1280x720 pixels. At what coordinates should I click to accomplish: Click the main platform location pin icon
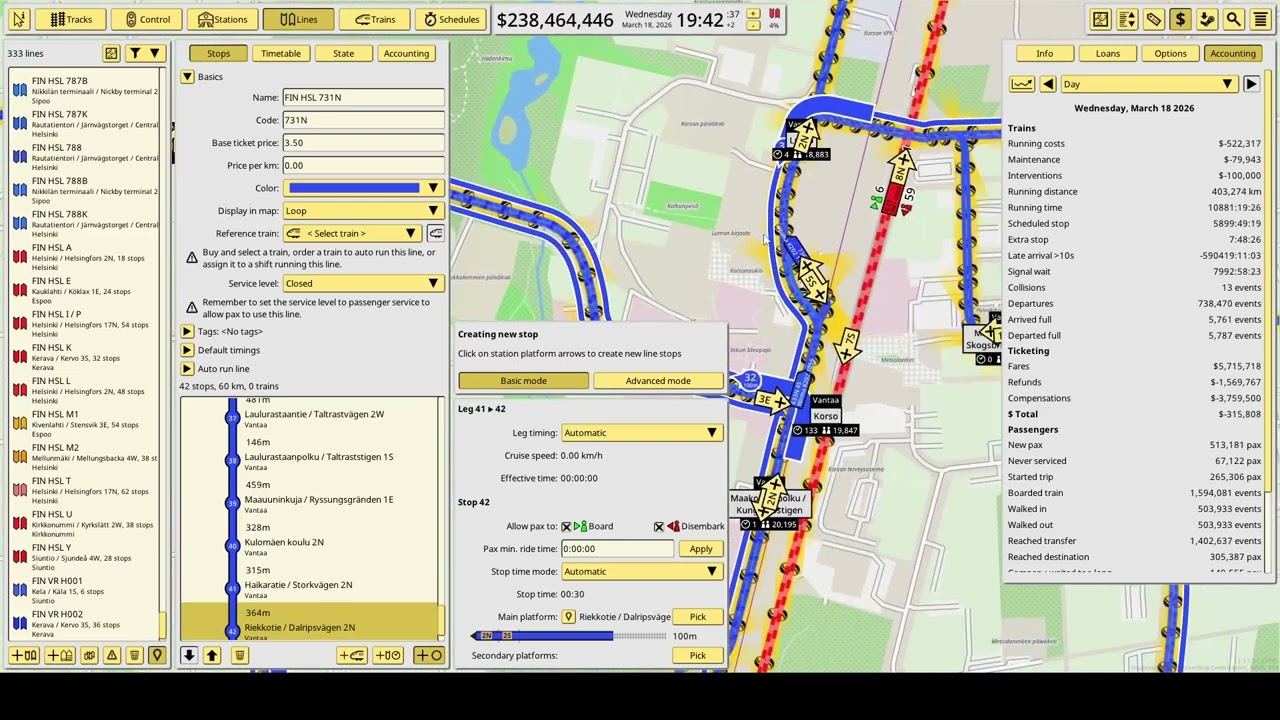click(568, 617)
